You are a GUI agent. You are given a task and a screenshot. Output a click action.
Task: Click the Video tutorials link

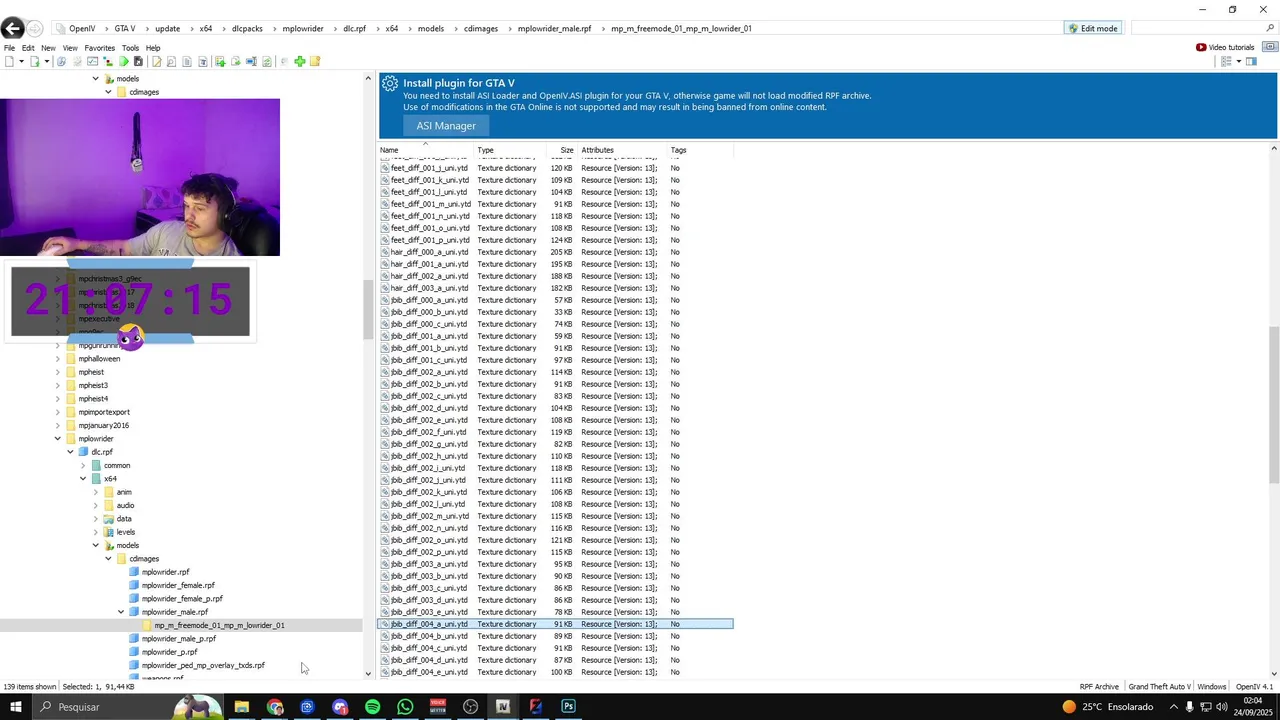(1231, 47)
